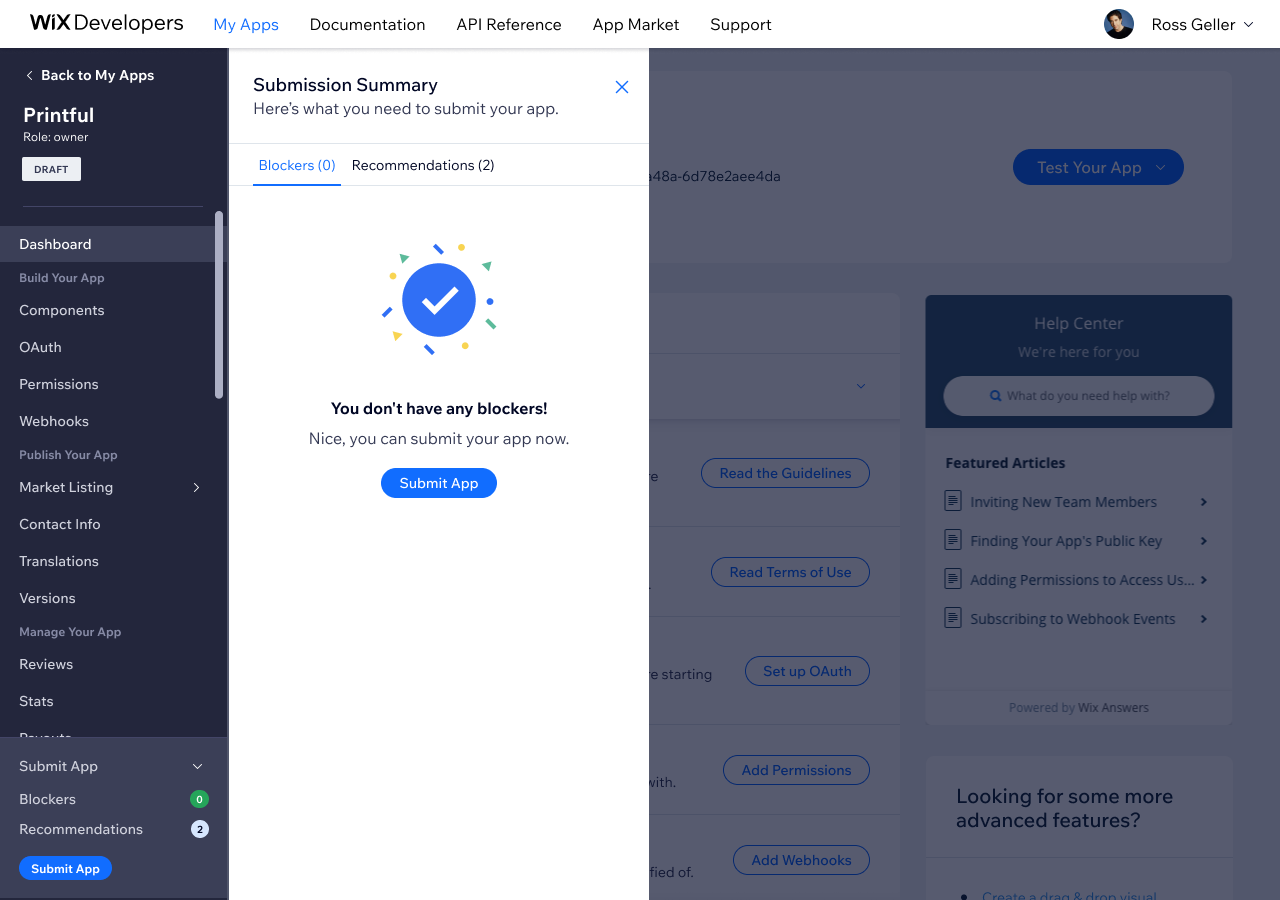Viewport: 1280px width, 900px height.
Task: Open Webhooks in the sidebar
Action: coord(54,421)
